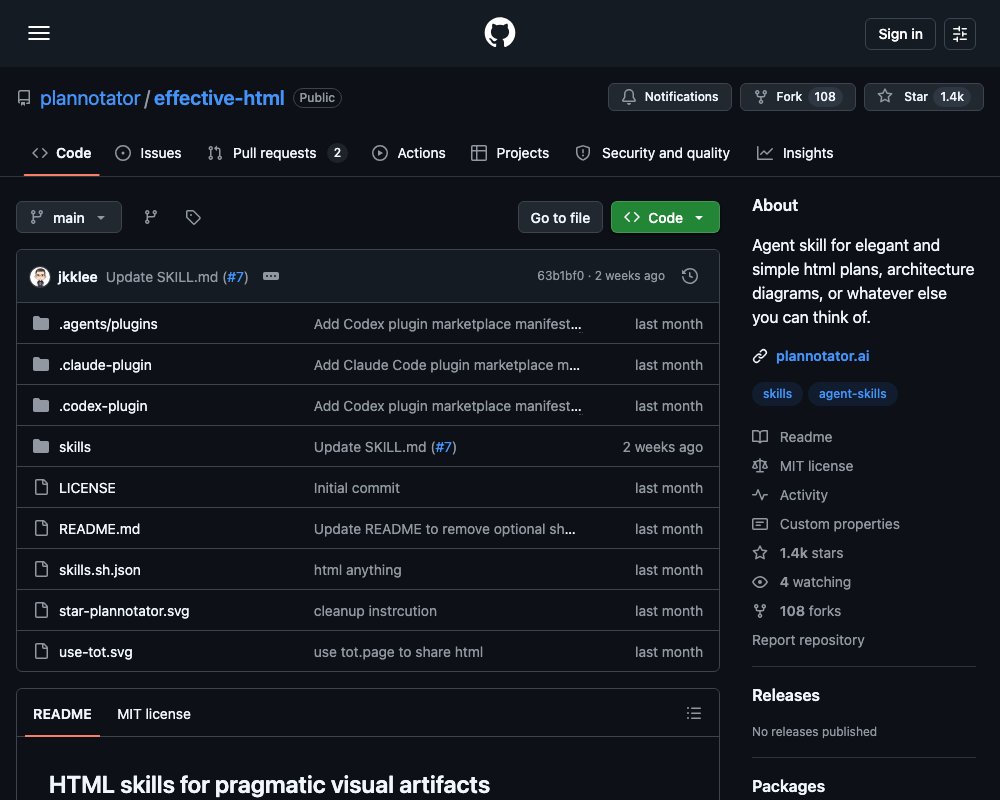Click the branches icon next to main

point(151,218)
